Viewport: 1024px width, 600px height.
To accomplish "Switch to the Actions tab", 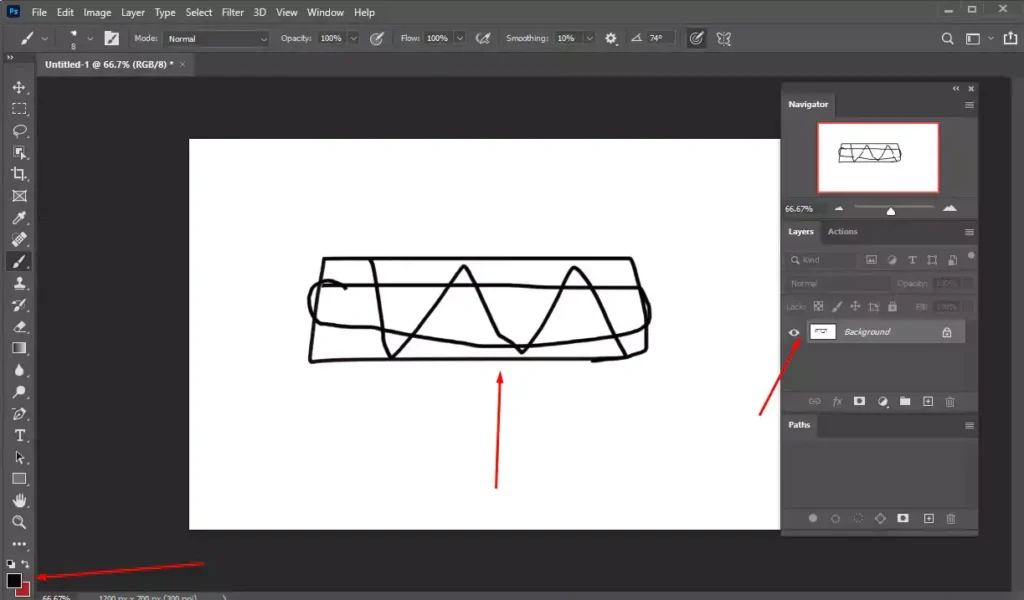I will tap(842, 231).
